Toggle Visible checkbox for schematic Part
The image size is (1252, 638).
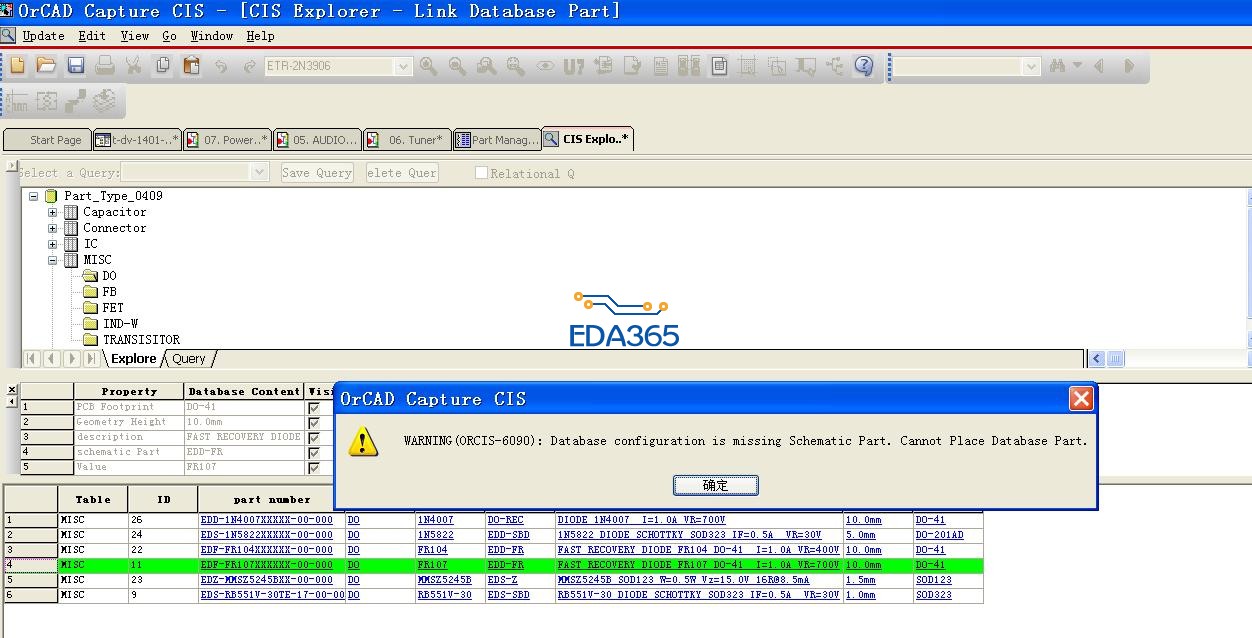tap(314, 453)
